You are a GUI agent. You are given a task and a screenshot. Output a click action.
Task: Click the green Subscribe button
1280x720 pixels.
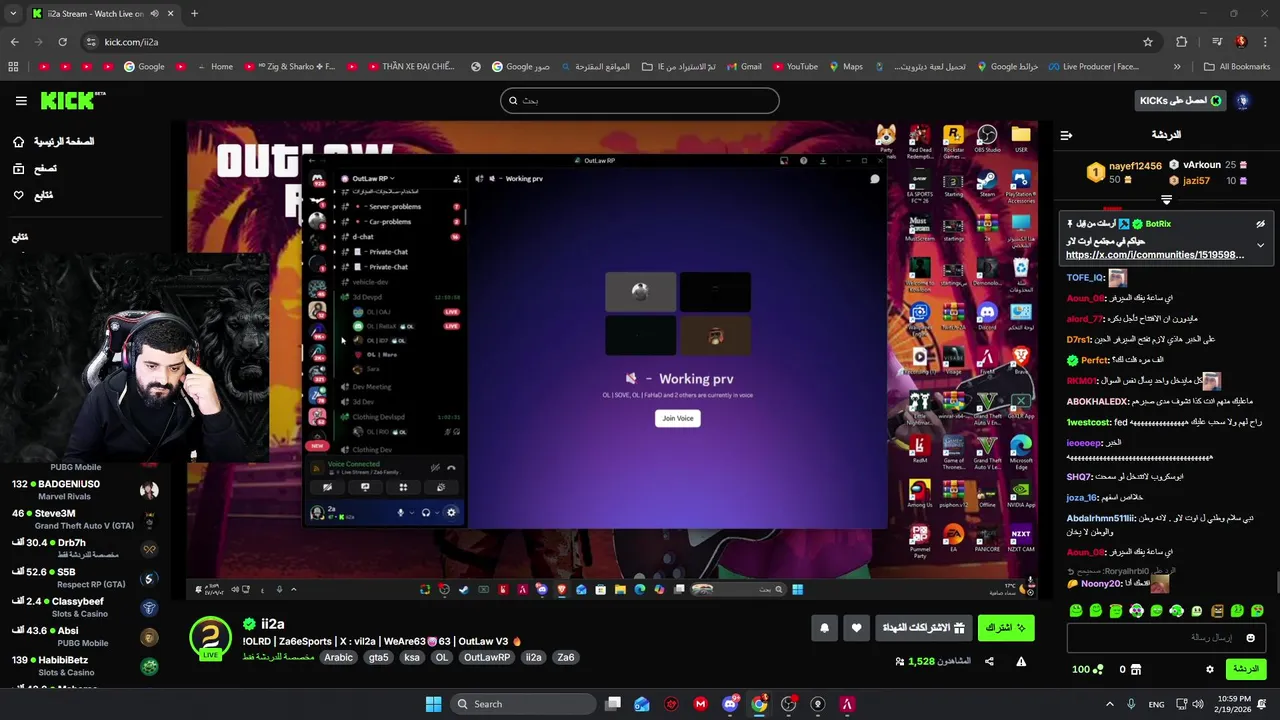(x=1006, y=628)
